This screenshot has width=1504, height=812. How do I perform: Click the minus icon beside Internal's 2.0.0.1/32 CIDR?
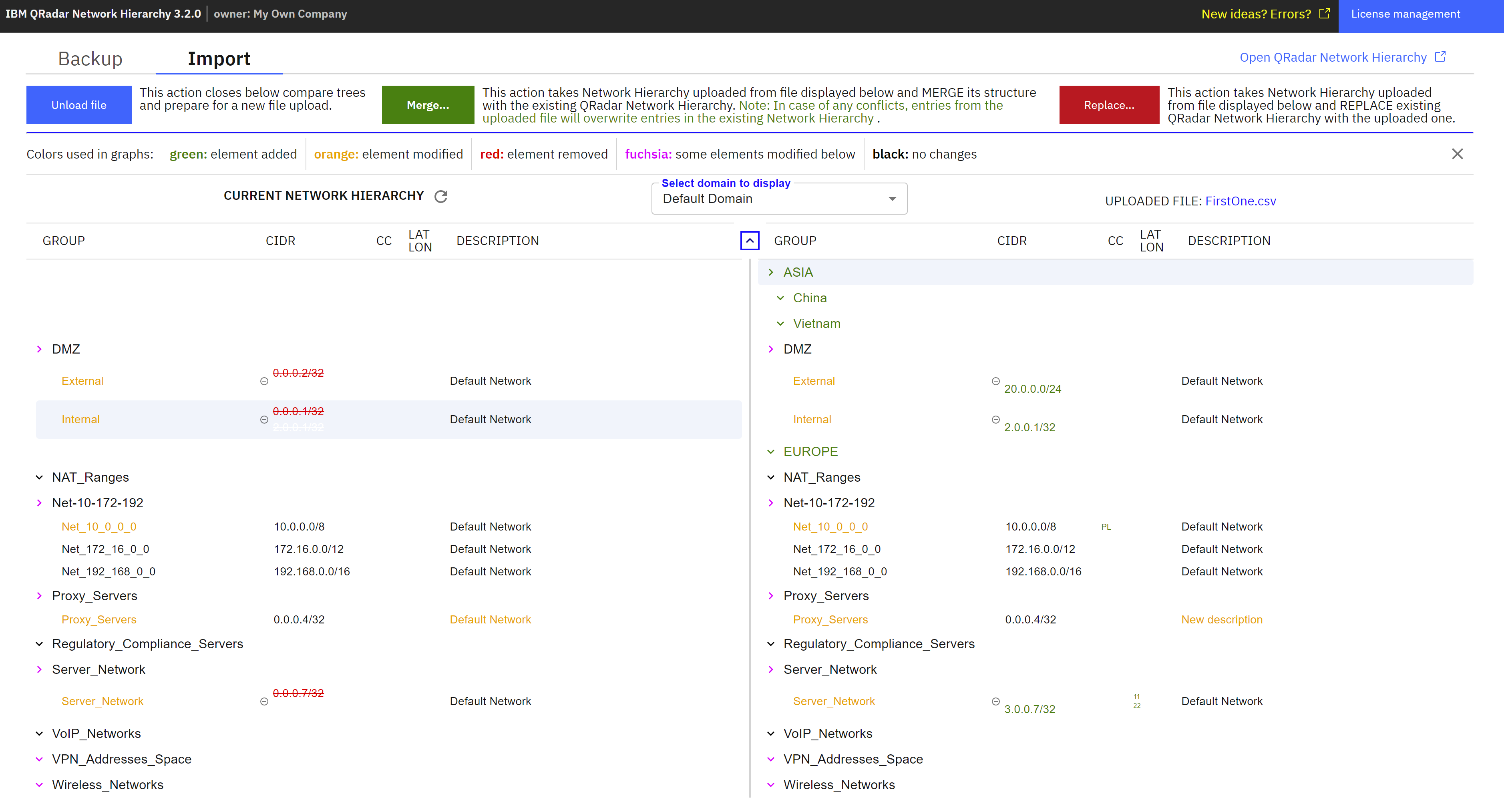[996, 419]
